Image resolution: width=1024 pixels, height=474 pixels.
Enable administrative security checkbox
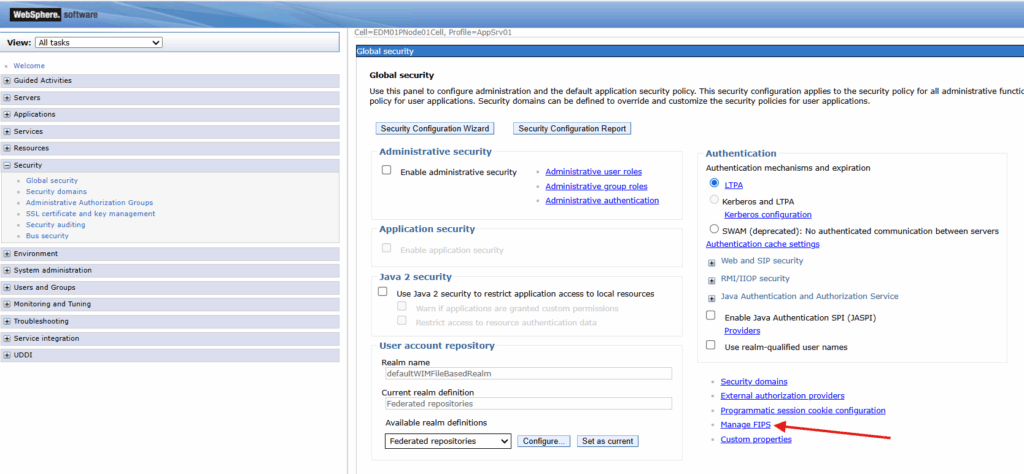(386, 171)
